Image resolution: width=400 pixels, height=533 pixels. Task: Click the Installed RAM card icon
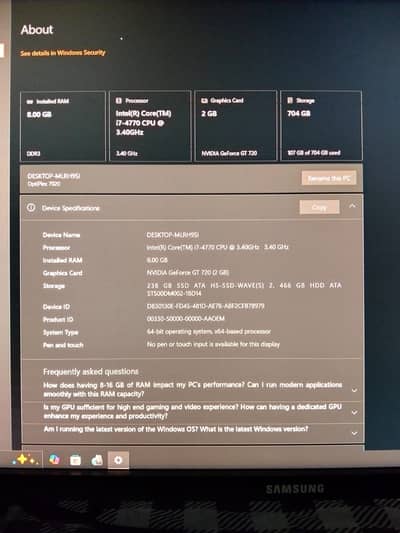click(x=30, y=101)
